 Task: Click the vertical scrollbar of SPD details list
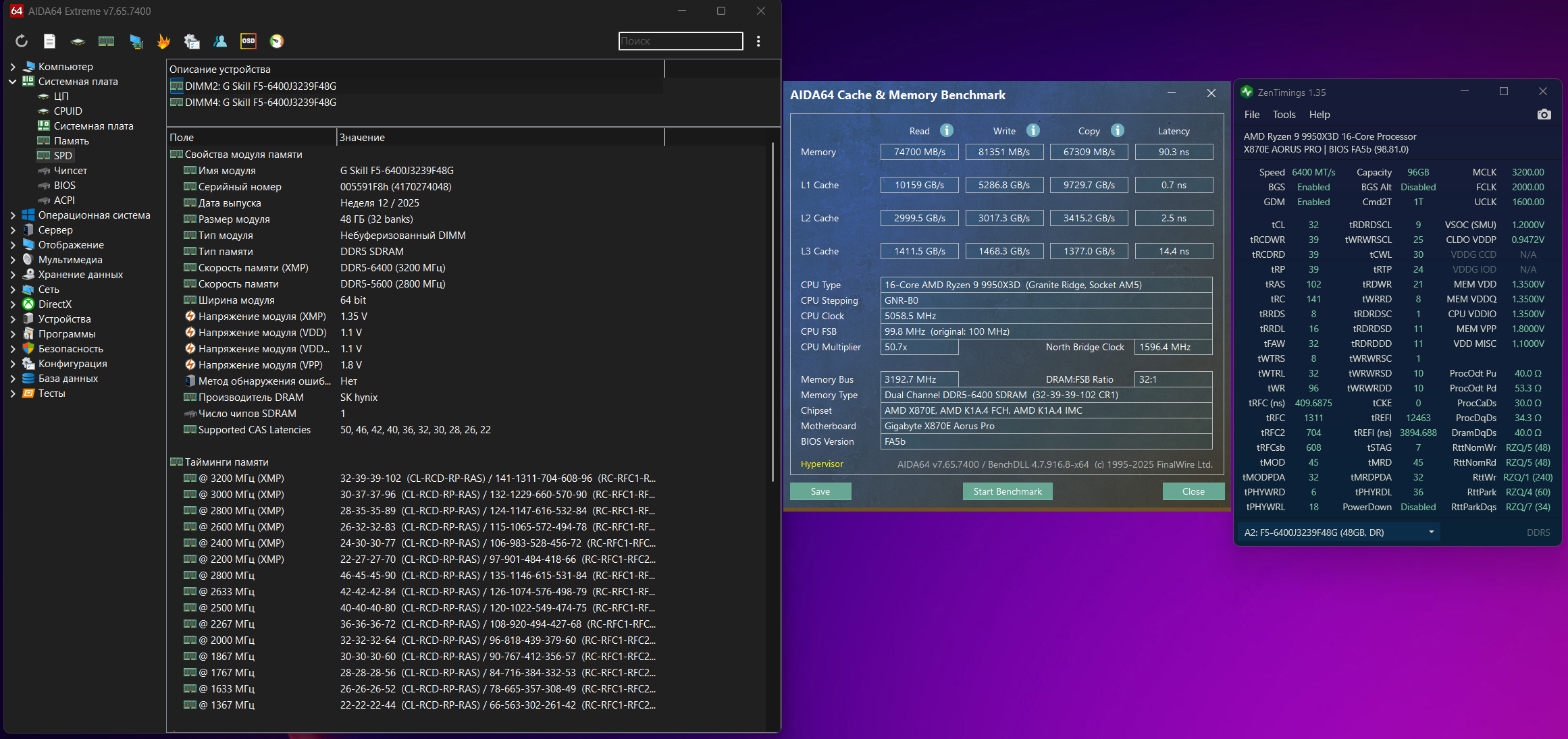point(773,310)
